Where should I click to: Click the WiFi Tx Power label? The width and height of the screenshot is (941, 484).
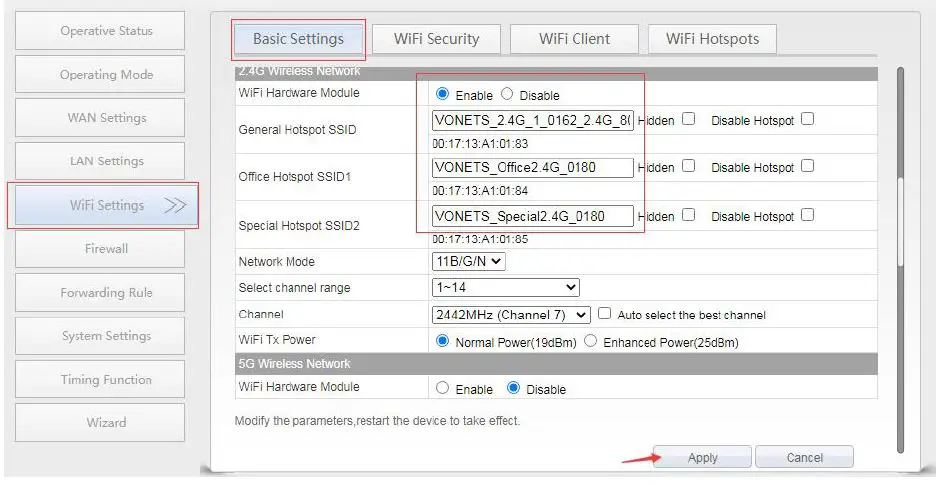(277, 340)
